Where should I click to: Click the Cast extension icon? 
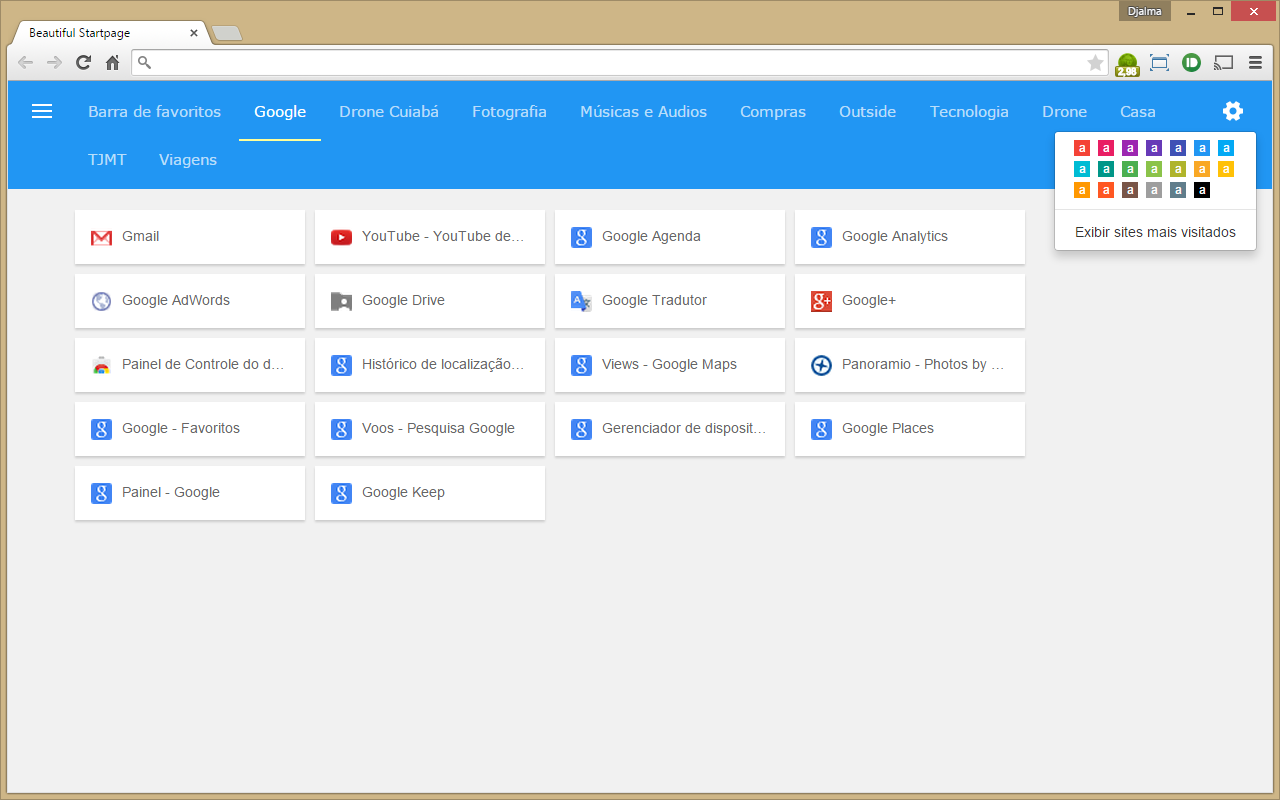coord(1223,63)
